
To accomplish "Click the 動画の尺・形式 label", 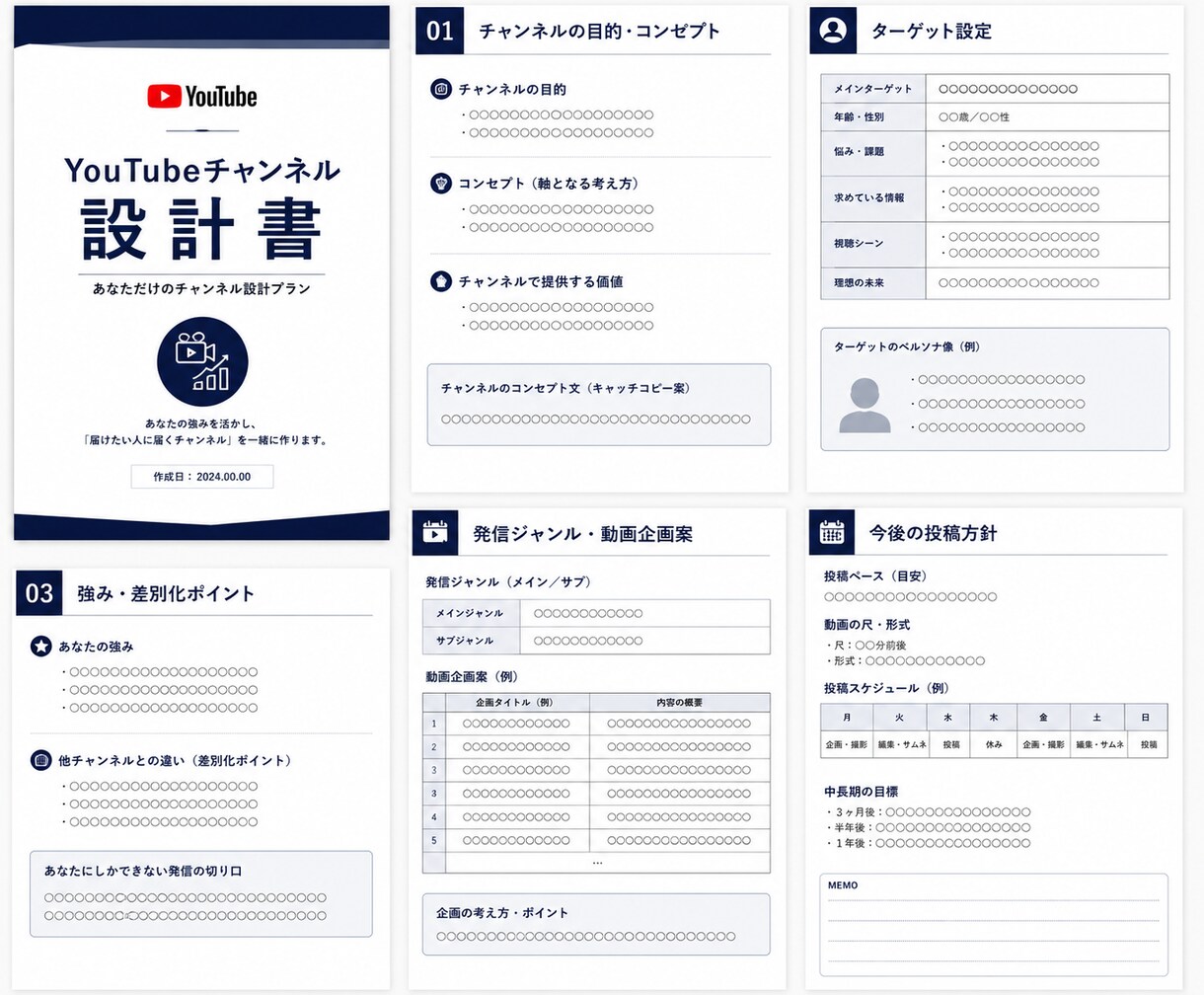I will click(x=867, y=625).
